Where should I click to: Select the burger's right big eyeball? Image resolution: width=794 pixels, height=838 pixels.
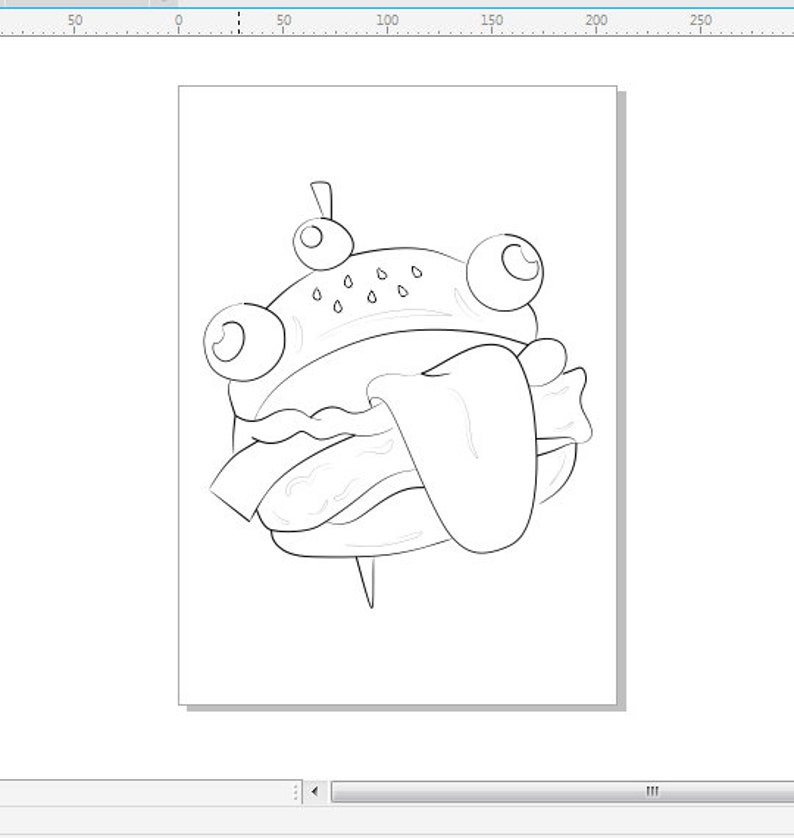point(505,272)
